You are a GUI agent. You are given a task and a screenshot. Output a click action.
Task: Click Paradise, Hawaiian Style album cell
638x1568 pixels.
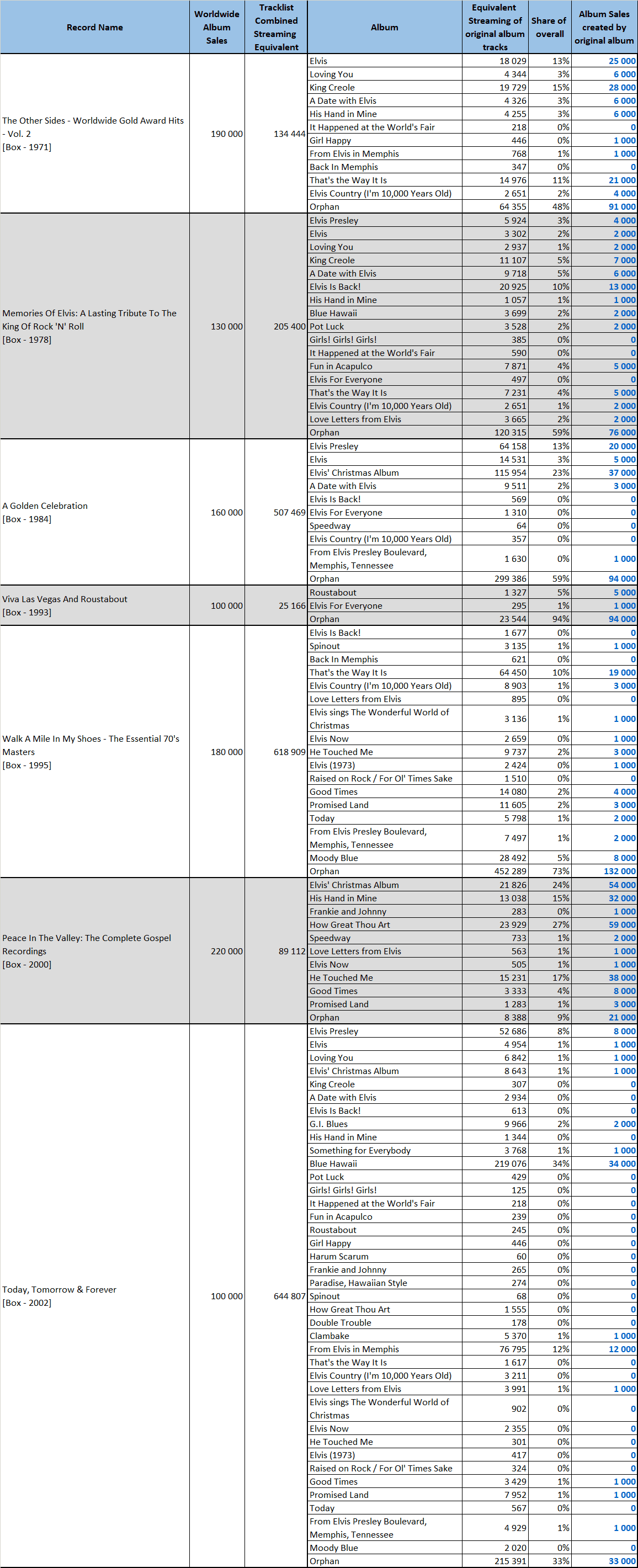[384, 1283]
